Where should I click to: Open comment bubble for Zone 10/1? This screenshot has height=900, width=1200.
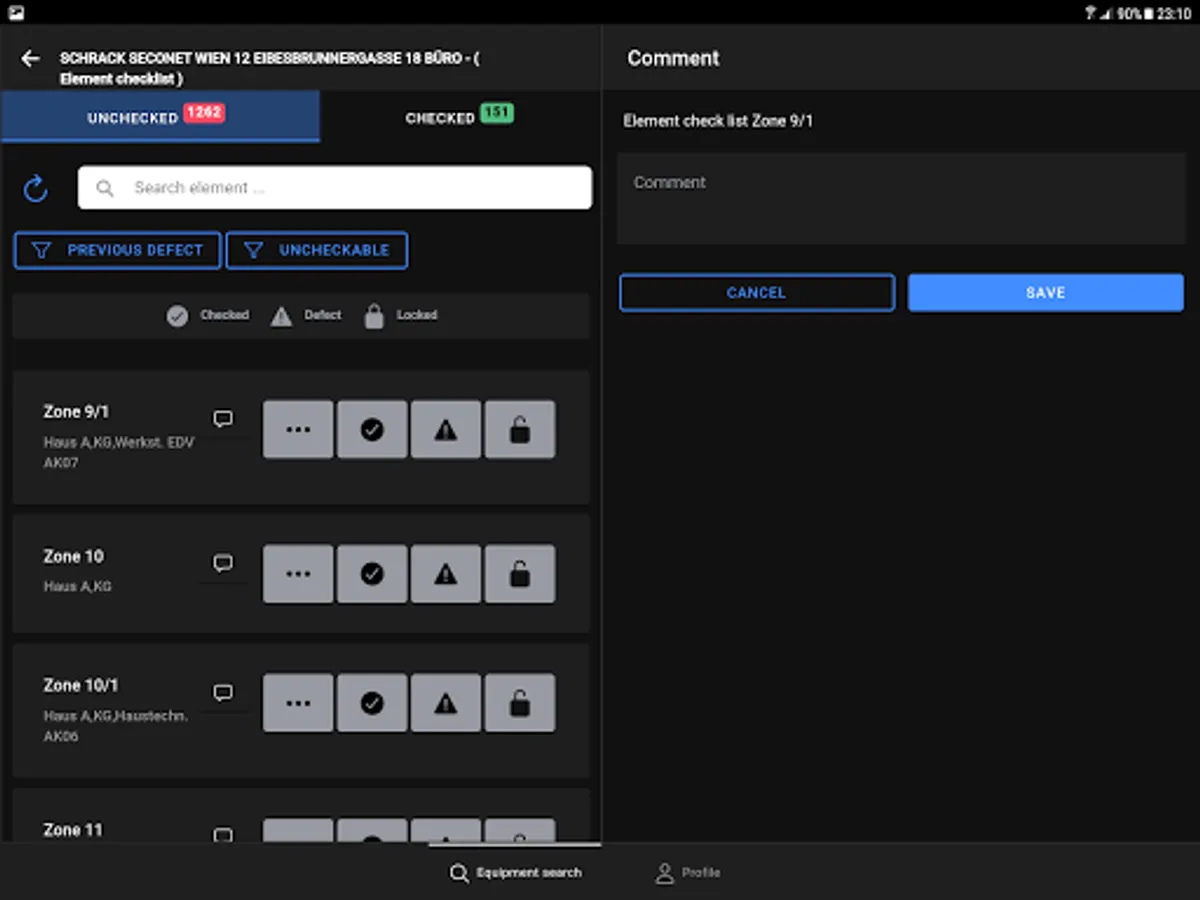point(223,692)
